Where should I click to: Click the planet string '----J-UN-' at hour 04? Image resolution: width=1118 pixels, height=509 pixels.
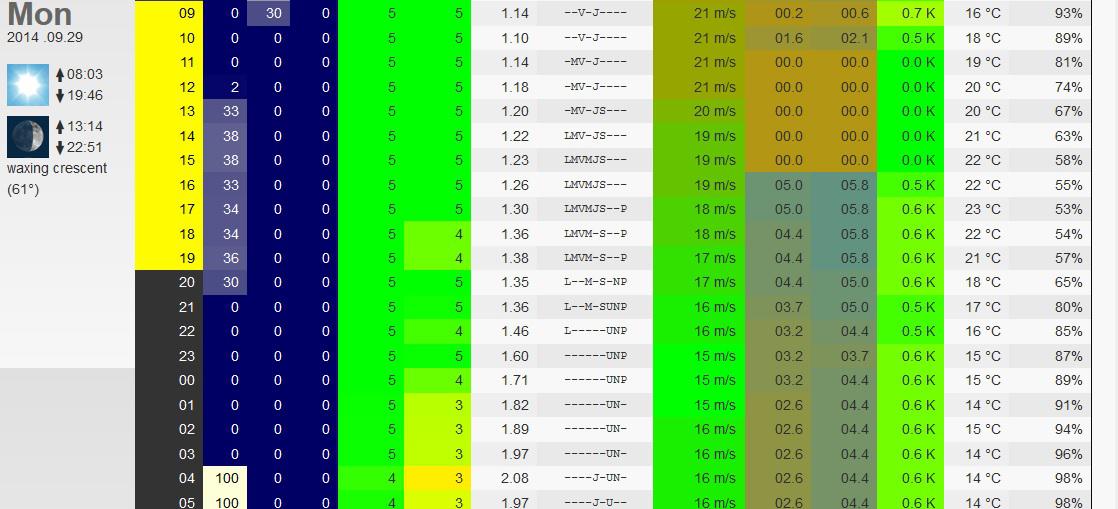coord(595,478)
